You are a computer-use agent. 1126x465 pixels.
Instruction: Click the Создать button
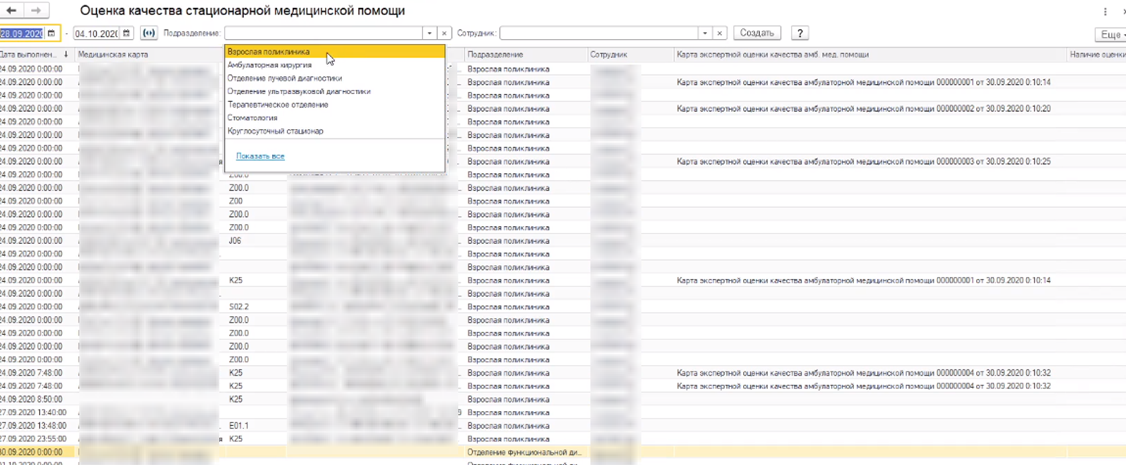pos(757,33)
